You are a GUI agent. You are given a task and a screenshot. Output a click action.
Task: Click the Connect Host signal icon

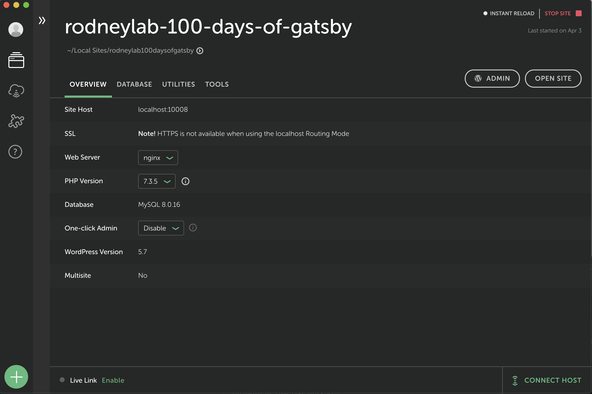tap(515, 380)
